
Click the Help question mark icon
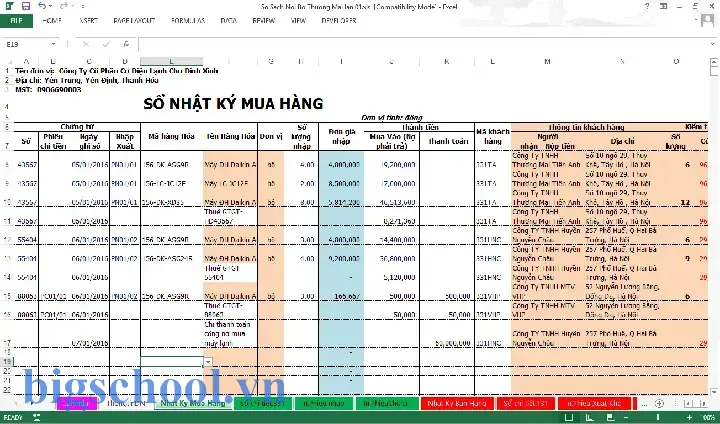(x=647, y=6)
